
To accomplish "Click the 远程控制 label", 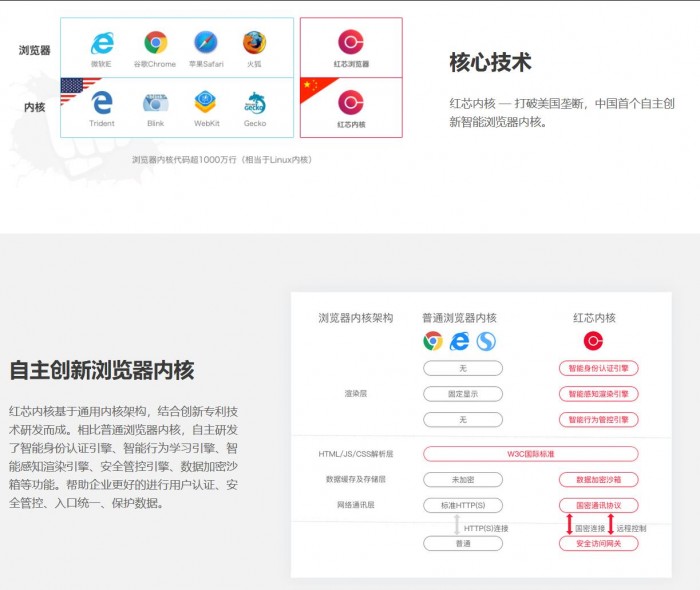I will click(631, 528).
